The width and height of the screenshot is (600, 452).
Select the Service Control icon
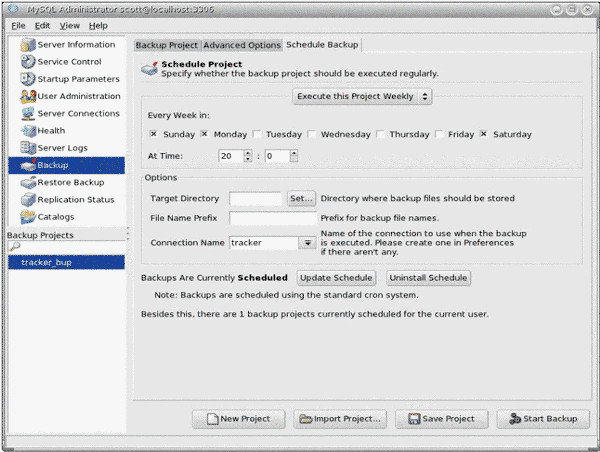click(x=28, y=62)
